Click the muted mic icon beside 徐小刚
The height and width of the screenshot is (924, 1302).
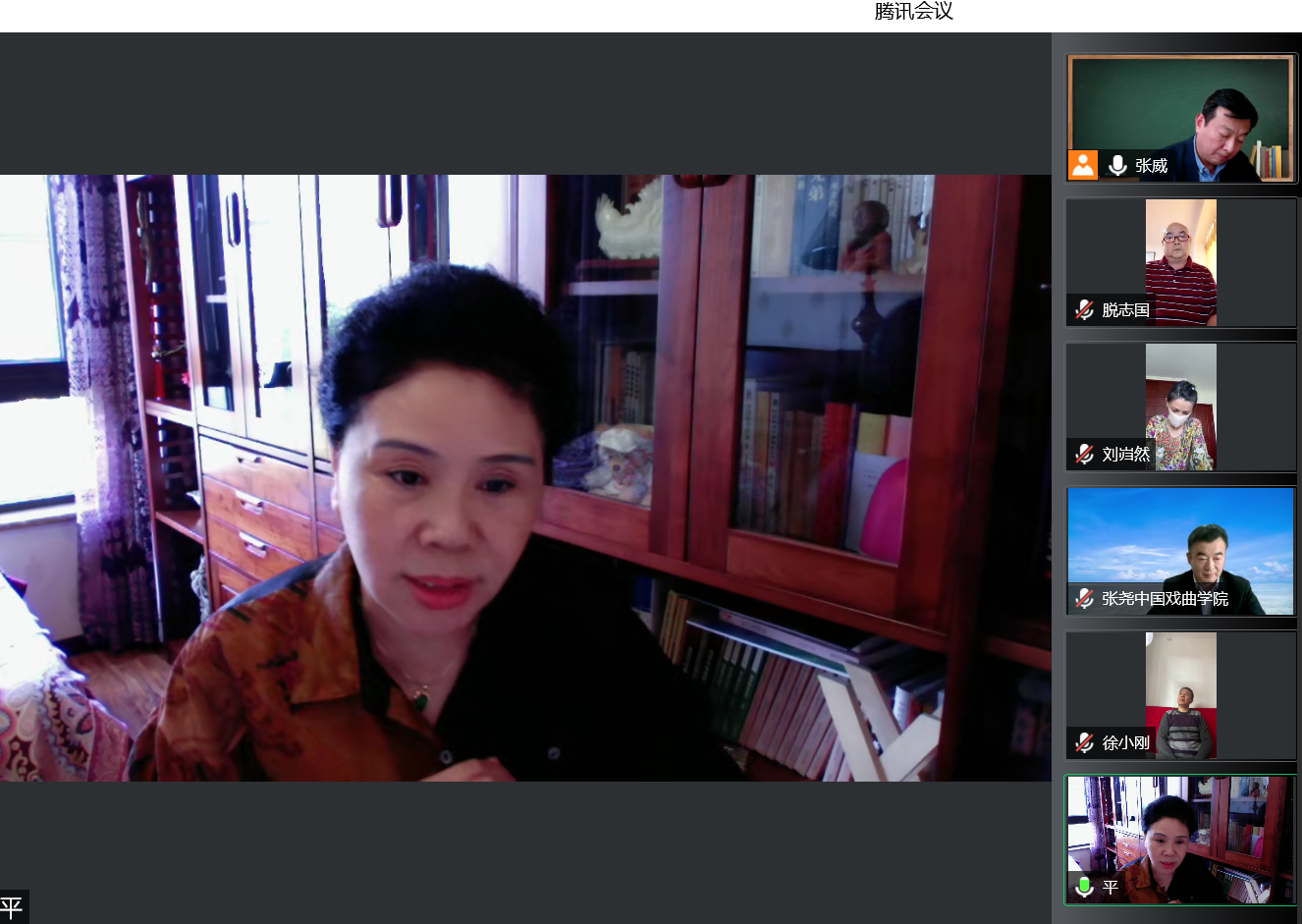pos(1084,742)
